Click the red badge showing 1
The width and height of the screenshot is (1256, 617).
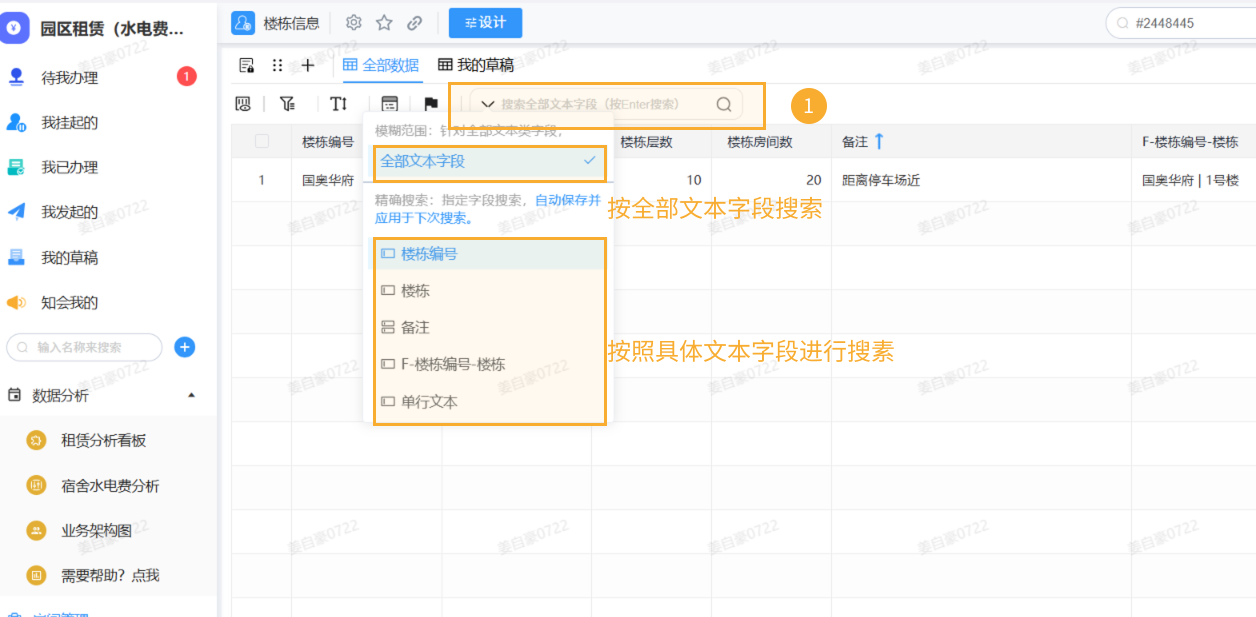tap(187, 76)
